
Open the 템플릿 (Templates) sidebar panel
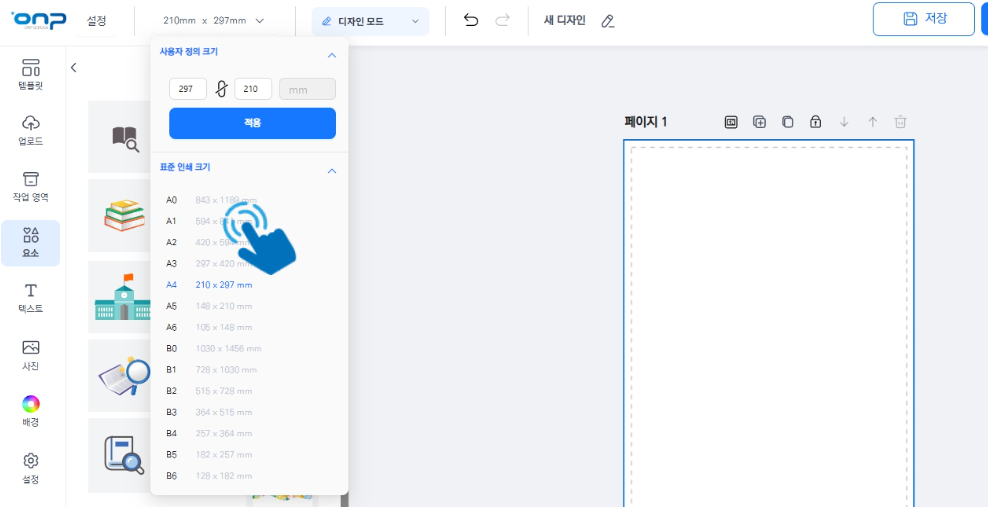pyautogui.click(x=30, y=74)
